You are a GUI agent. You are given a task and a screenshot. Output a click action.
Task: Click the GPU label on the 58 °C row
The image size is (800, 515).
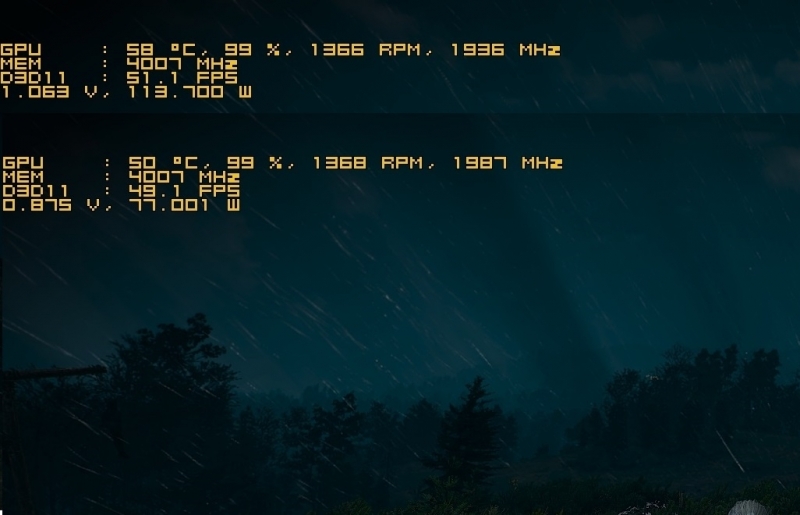click(x=21, y=50)
